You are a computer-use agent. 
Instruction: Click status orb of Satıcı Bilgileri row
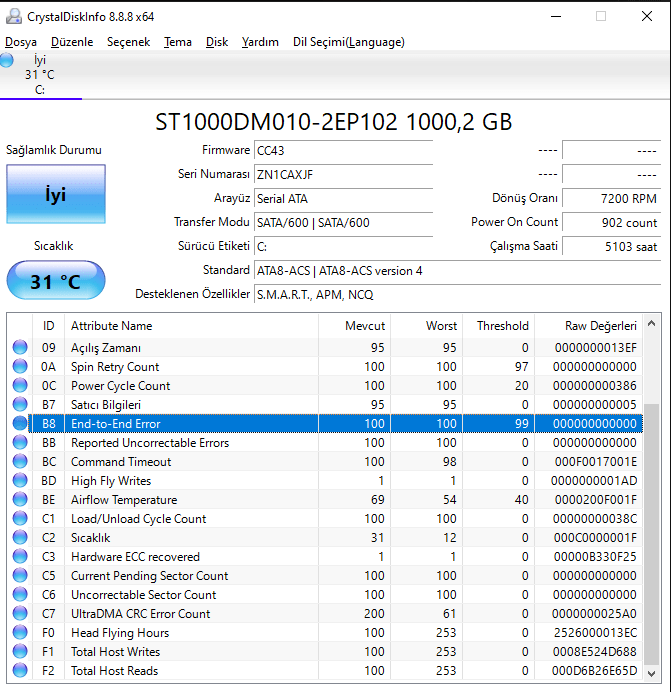(x=20, y=404)
